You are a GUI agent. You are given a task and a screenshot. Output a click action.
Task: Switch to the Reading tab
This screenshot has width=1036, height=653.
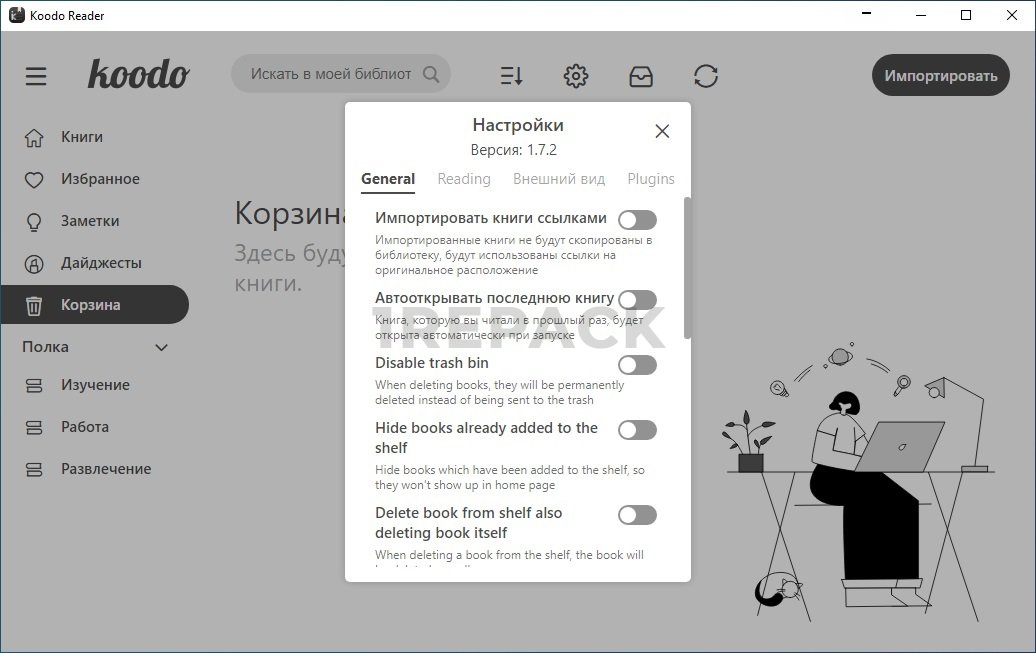(x=464, y=179)
